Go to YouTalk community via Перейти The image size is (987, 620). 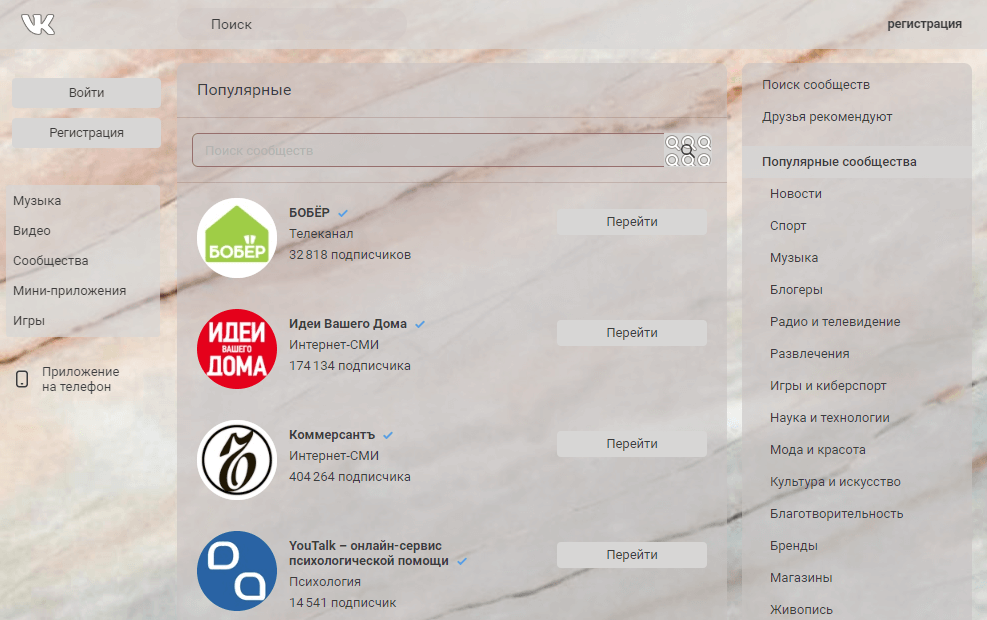(x=631, y=555)
